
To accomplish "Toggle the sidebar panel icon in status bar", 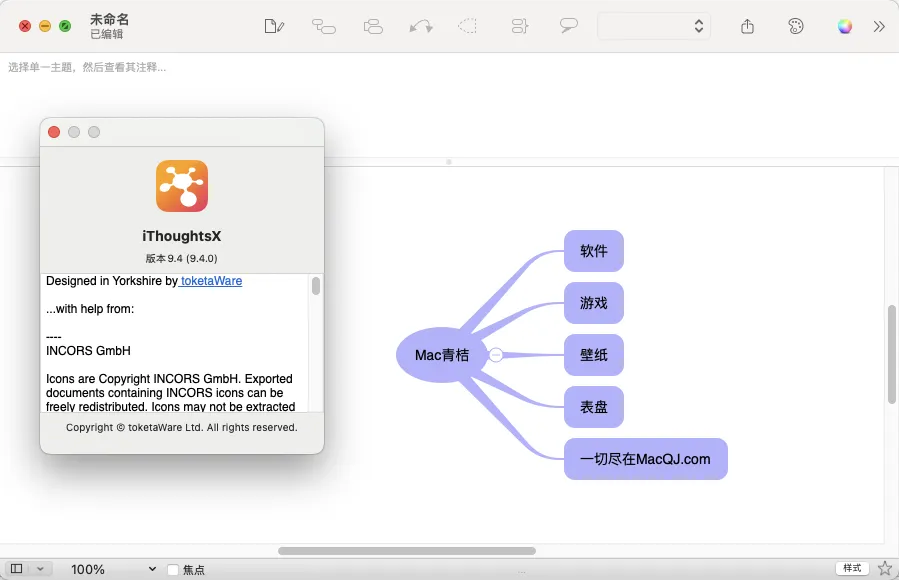I will (17, 569).
